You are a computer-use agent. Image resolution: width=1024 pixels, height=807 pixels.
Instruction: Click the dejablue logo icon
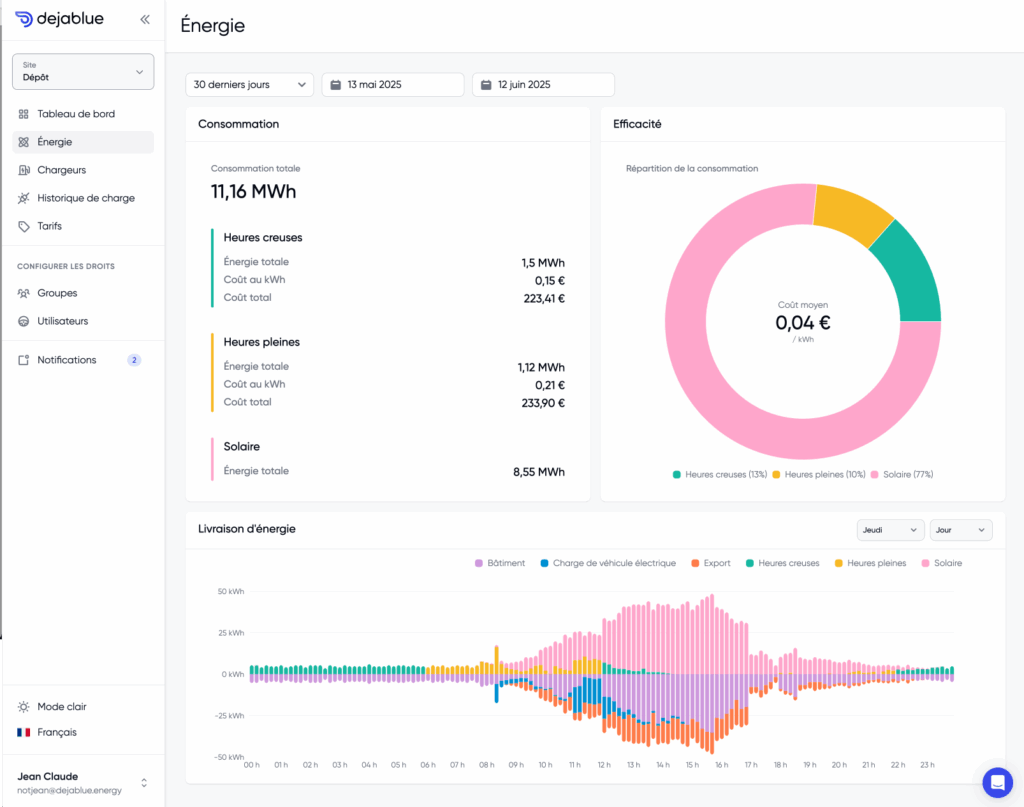click(24, 19)
